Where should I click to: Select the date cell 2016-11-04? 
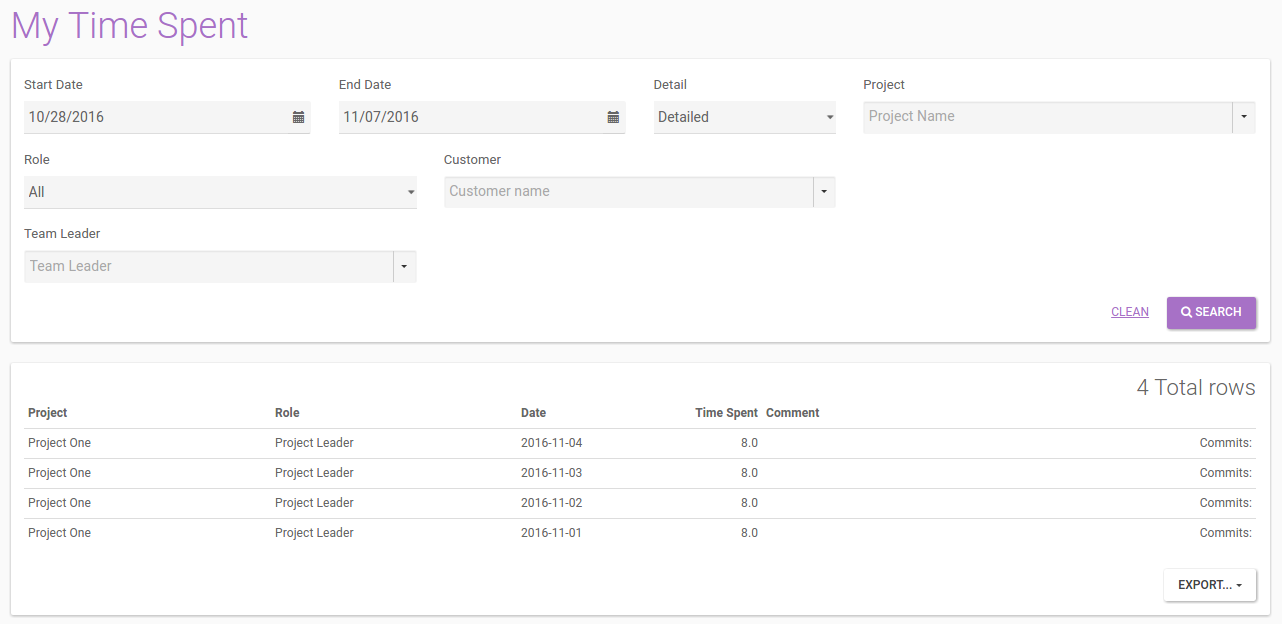pos(551,443)
